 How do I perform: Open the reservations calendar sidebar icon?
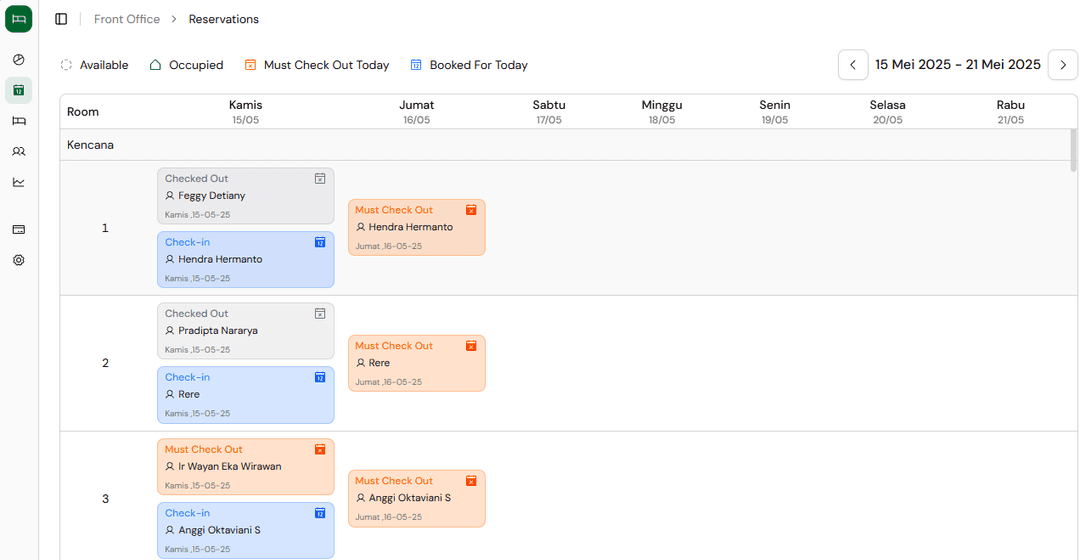click(19, 90)
